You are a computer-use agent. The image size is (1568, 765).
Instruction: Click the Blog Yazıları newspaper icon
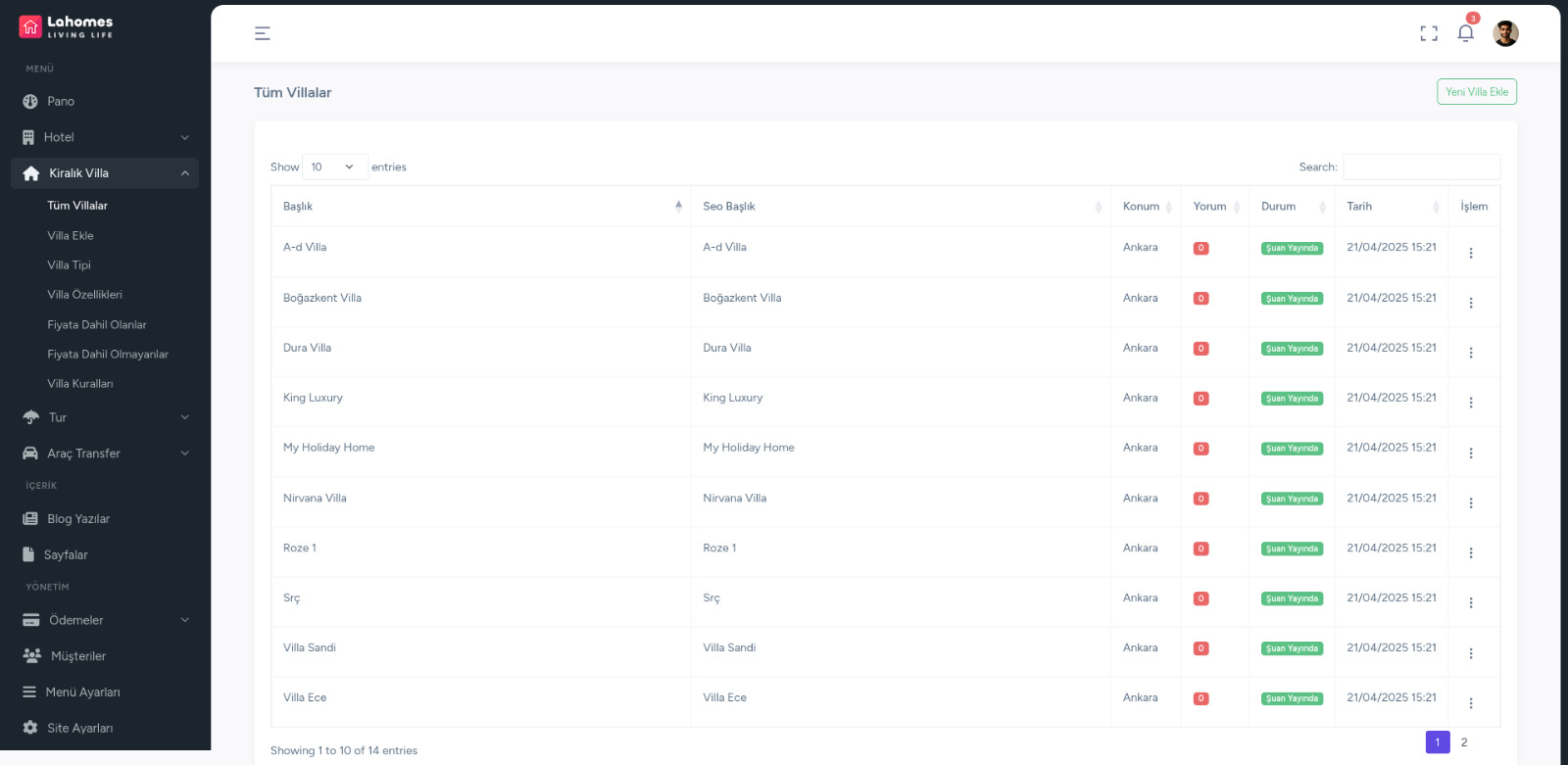pos(30,519)
